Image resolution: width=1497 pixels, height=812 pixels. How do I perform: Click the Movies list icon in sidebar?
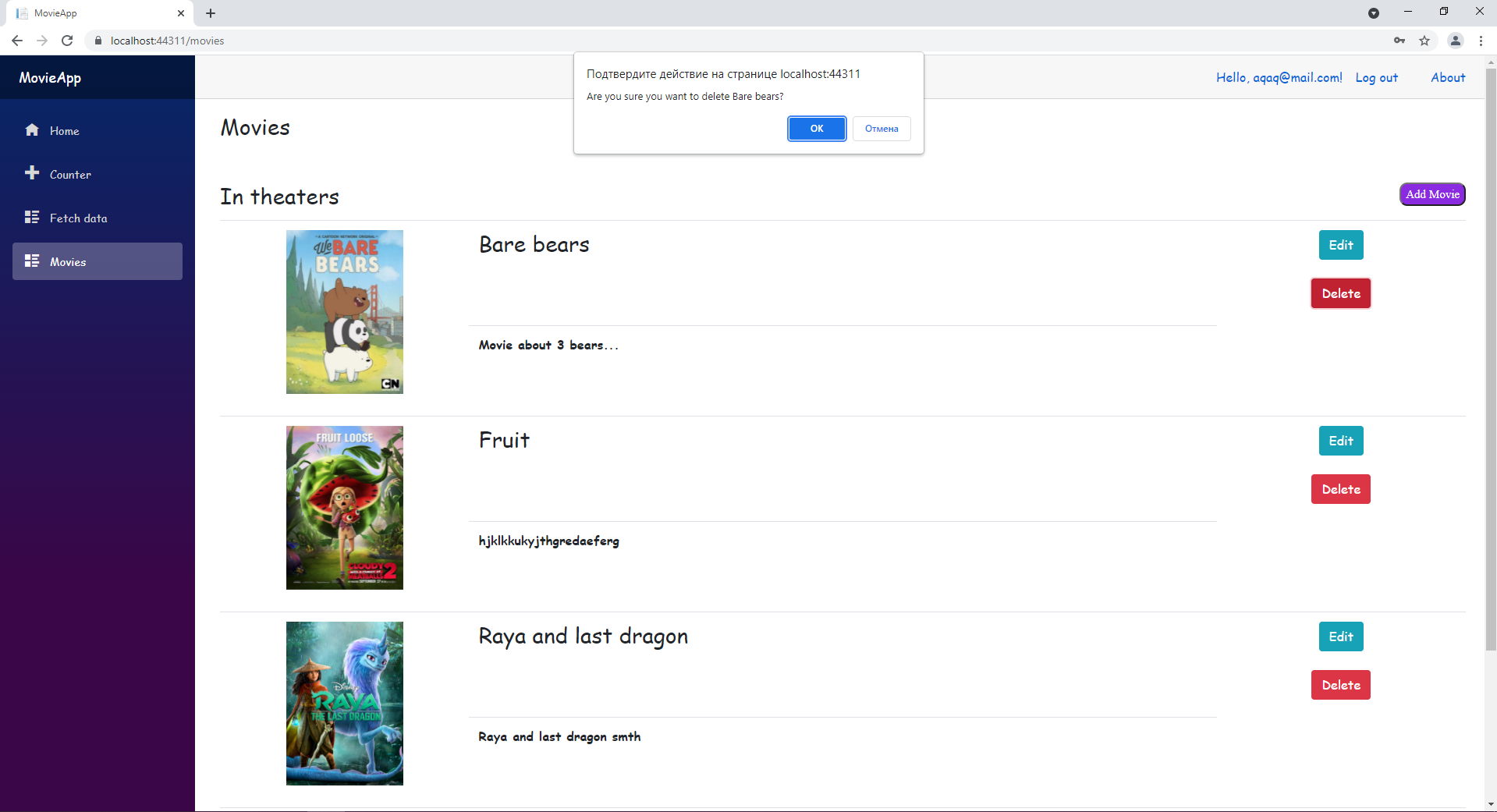[x=32, y=261]
